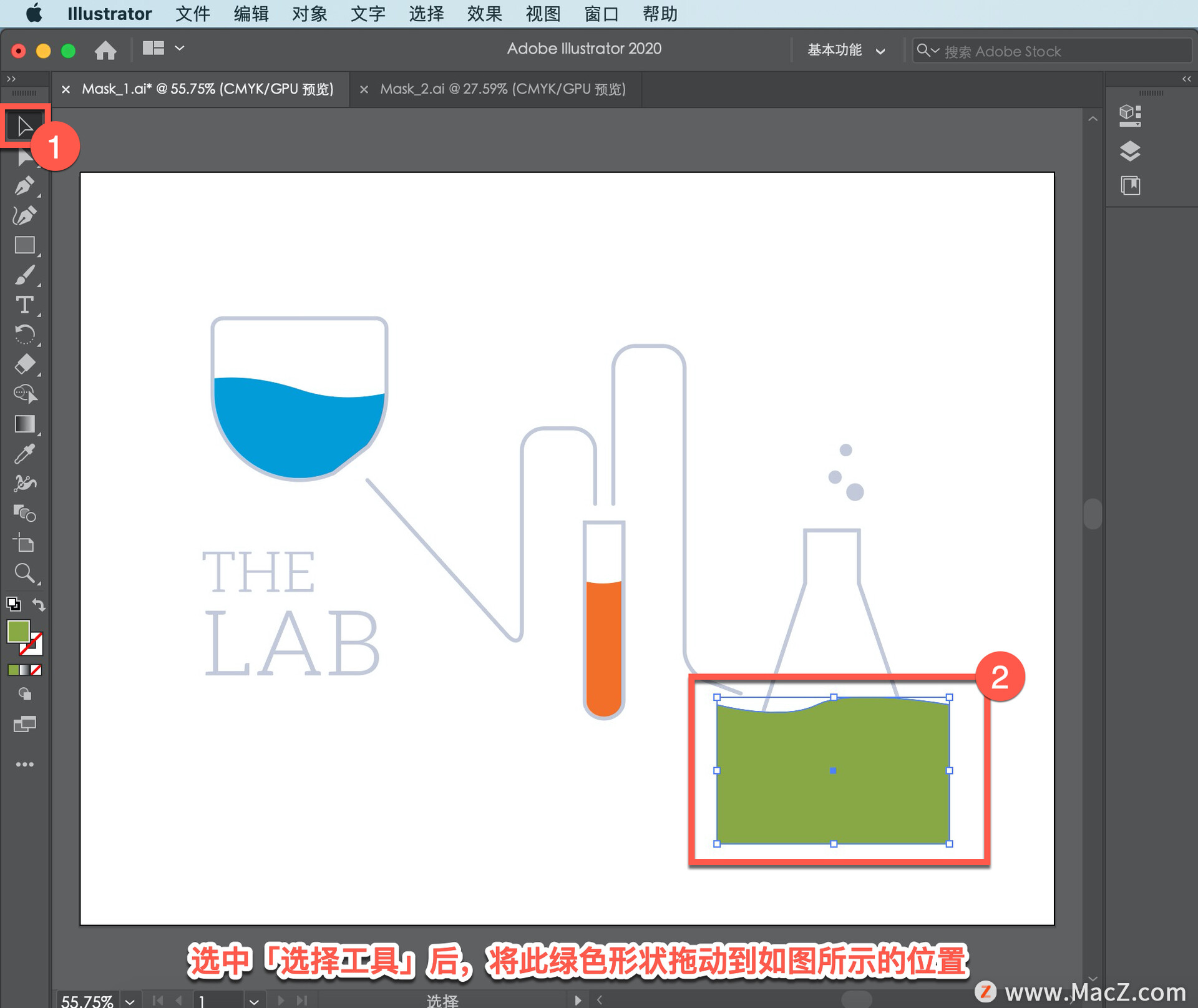
Task: Select the Eraser tool
Action: (x=24, y=365)
